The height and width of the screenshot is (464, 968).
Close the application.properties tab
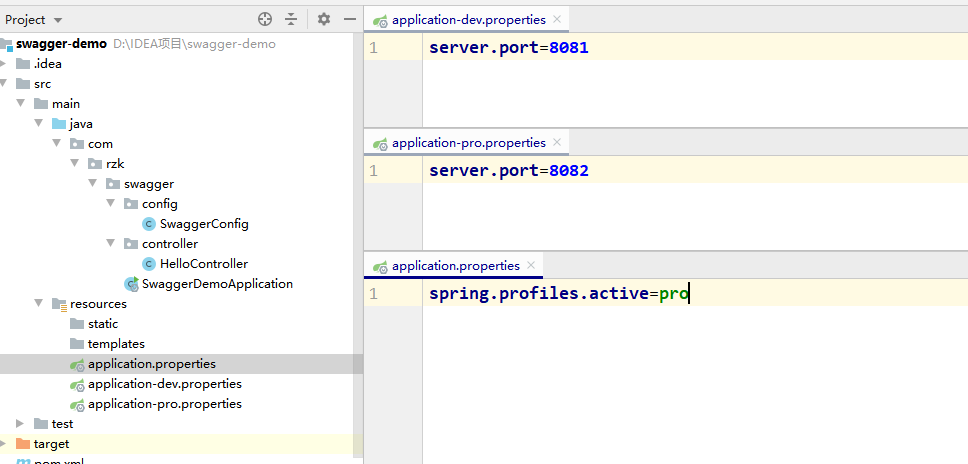point(531,265)
